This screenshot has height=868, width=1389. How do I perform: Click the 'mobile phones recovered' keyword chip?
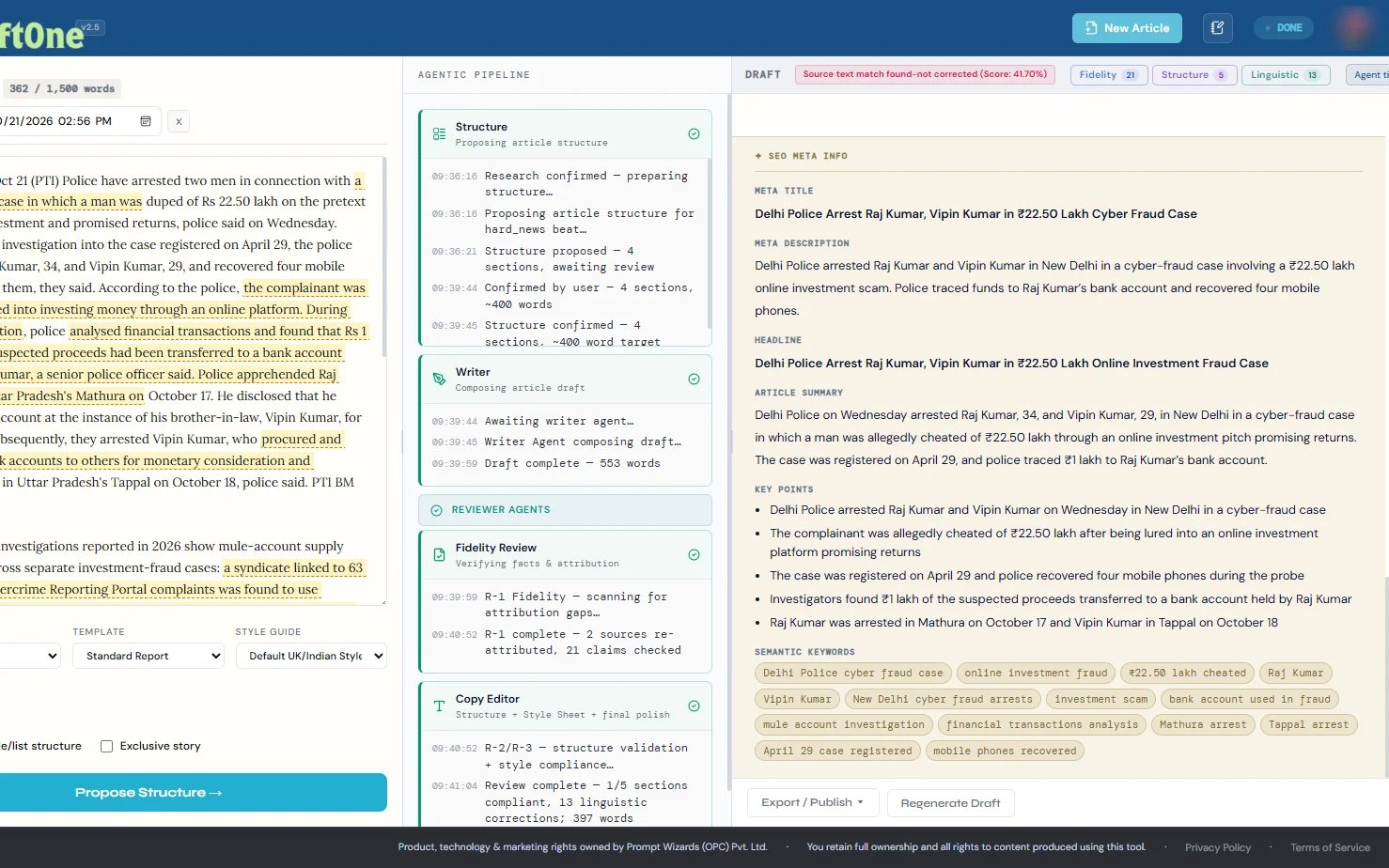point(1005,752)
